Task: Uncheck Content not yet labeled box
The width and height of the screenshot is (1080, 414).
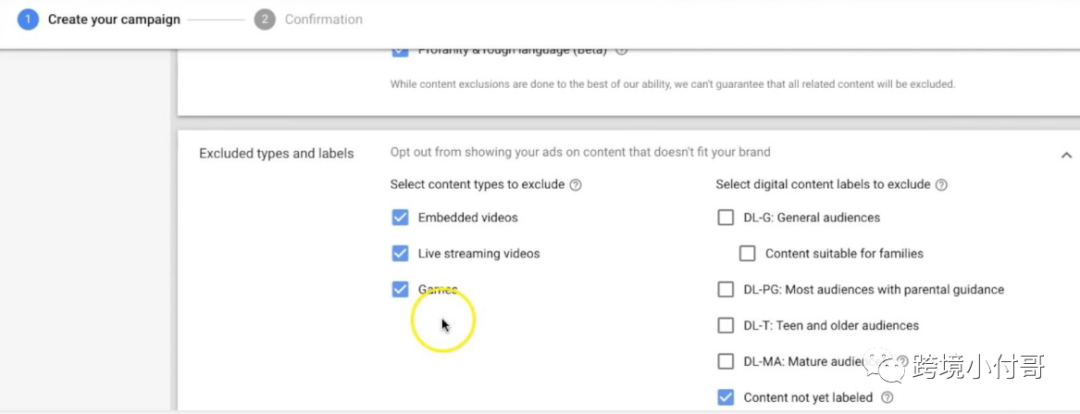Action: coord(725,397)
